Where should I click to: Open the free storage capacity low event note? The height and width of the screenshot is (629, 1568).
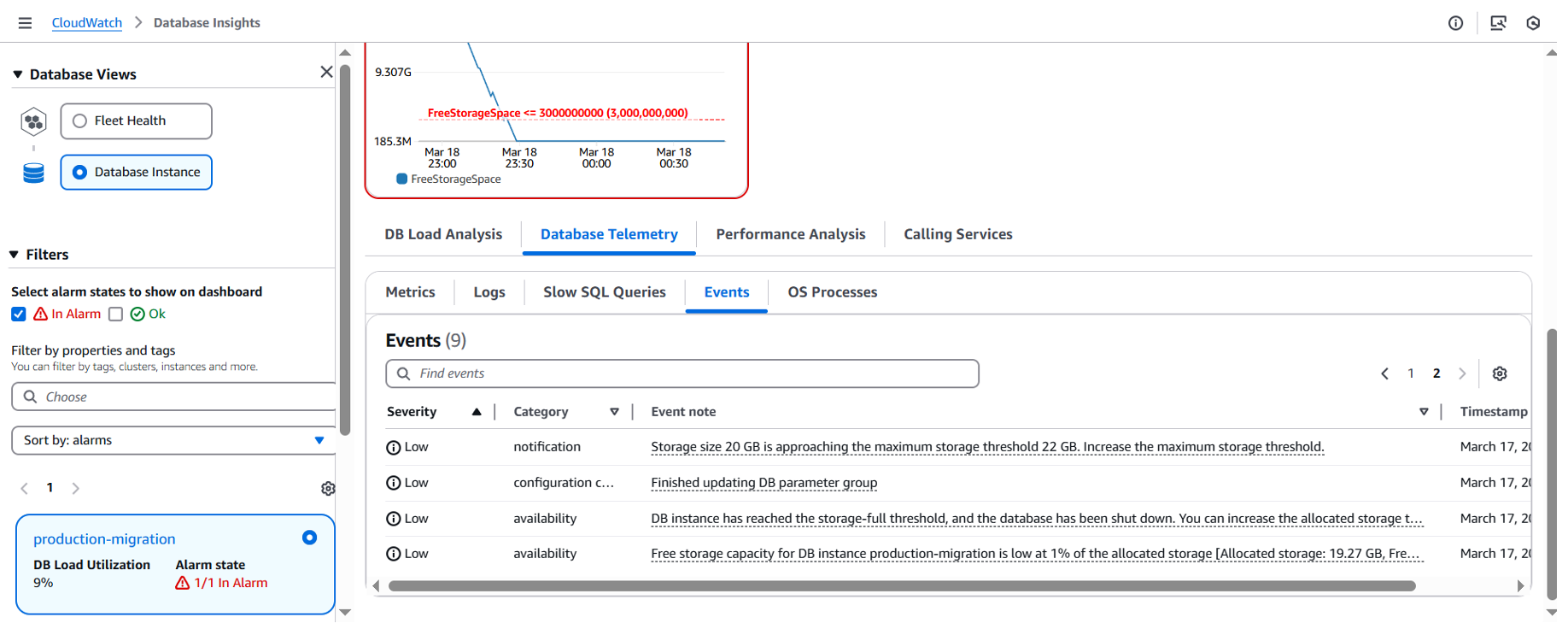click(1036, 554)
